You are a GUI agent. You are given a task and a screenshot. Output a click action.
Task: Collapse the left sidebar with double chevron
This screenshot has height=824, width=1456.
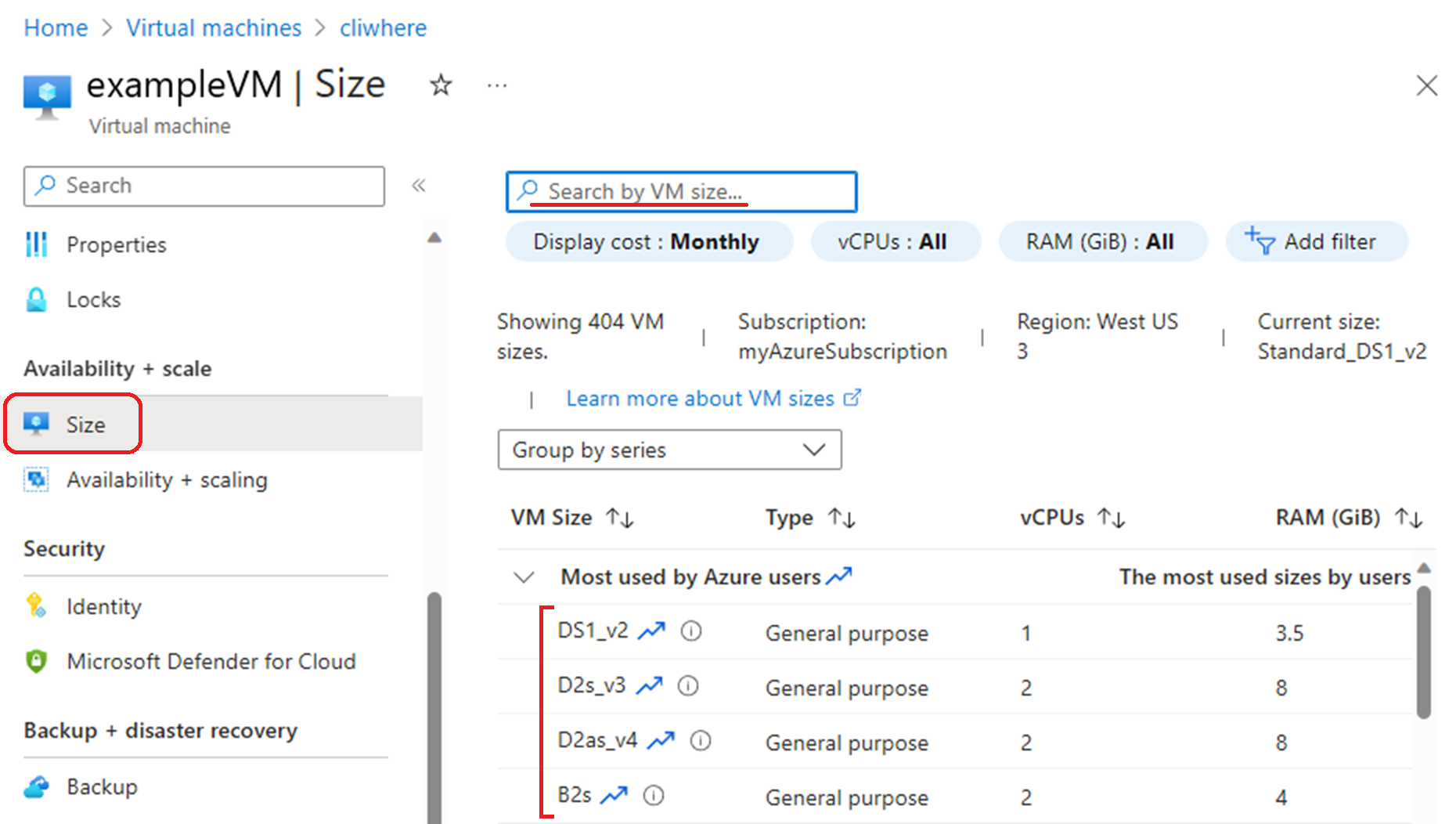pos(419,186)
